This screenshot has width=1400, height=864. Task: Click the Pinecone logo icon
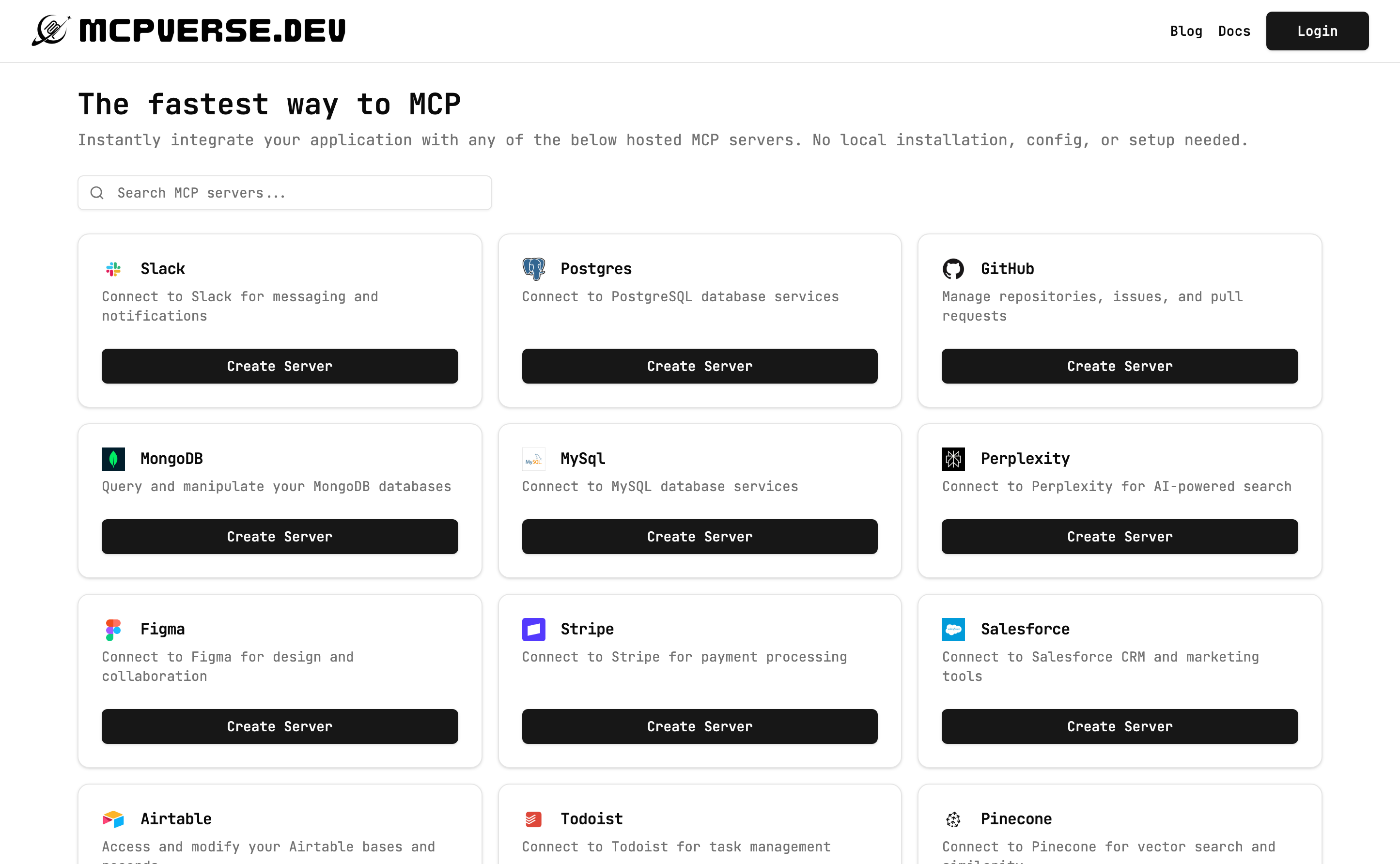pos(953,819)
